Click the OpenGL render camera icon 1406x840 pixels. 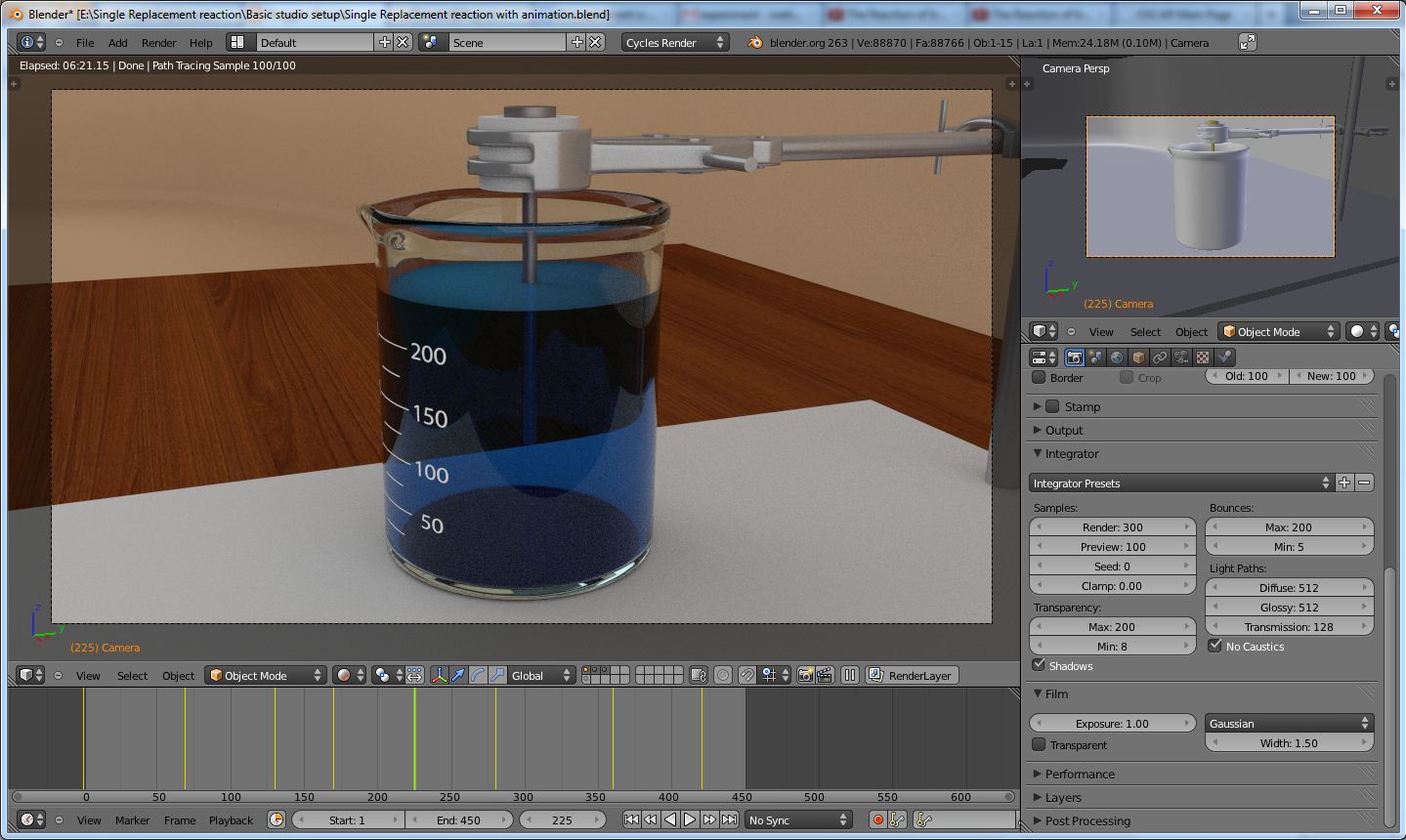[804, 675]
